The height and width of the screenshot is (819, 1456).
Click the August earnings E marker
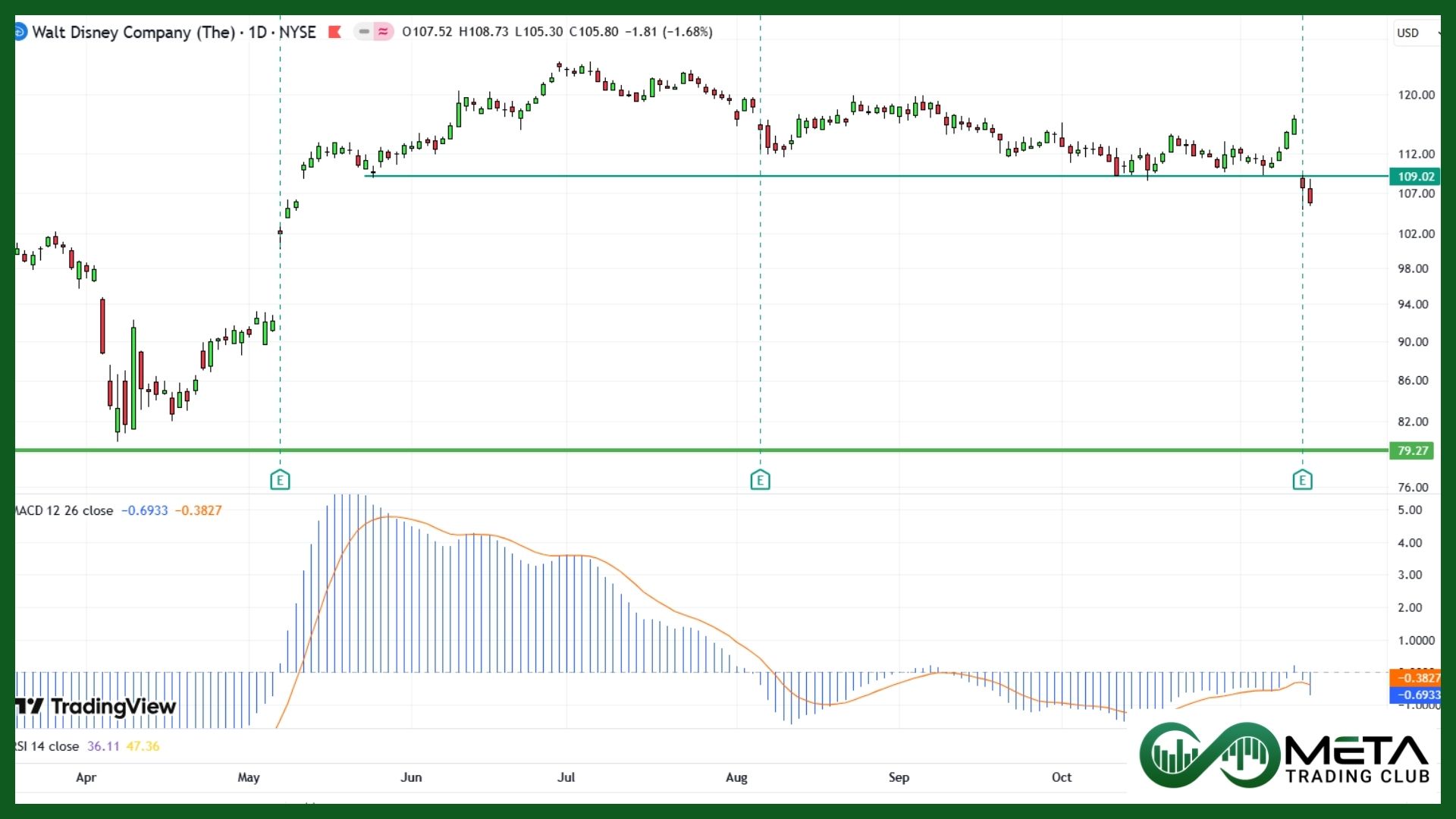[760, 480]
